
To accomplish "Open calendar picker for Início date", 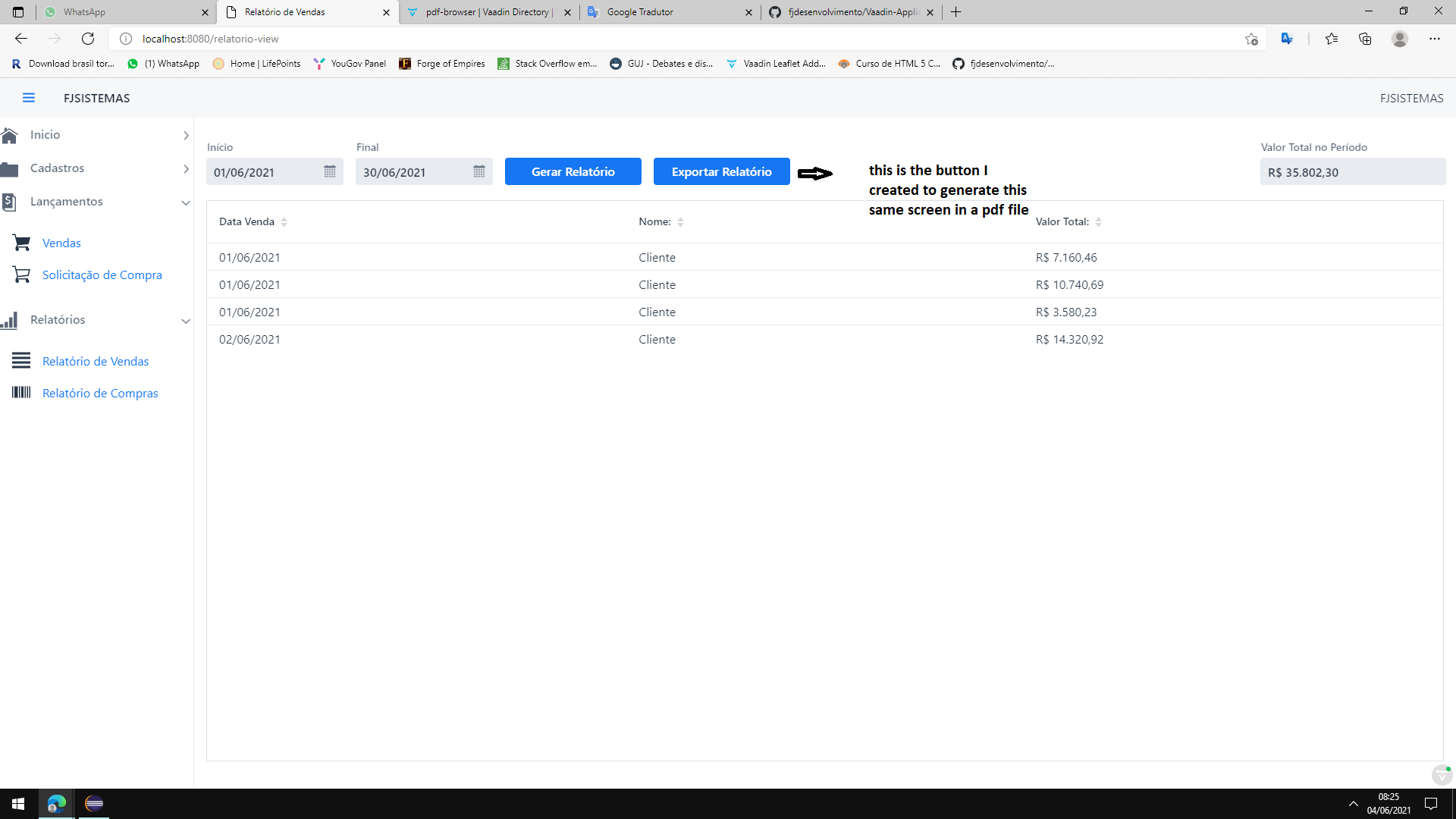I will [x=330, y=172].
